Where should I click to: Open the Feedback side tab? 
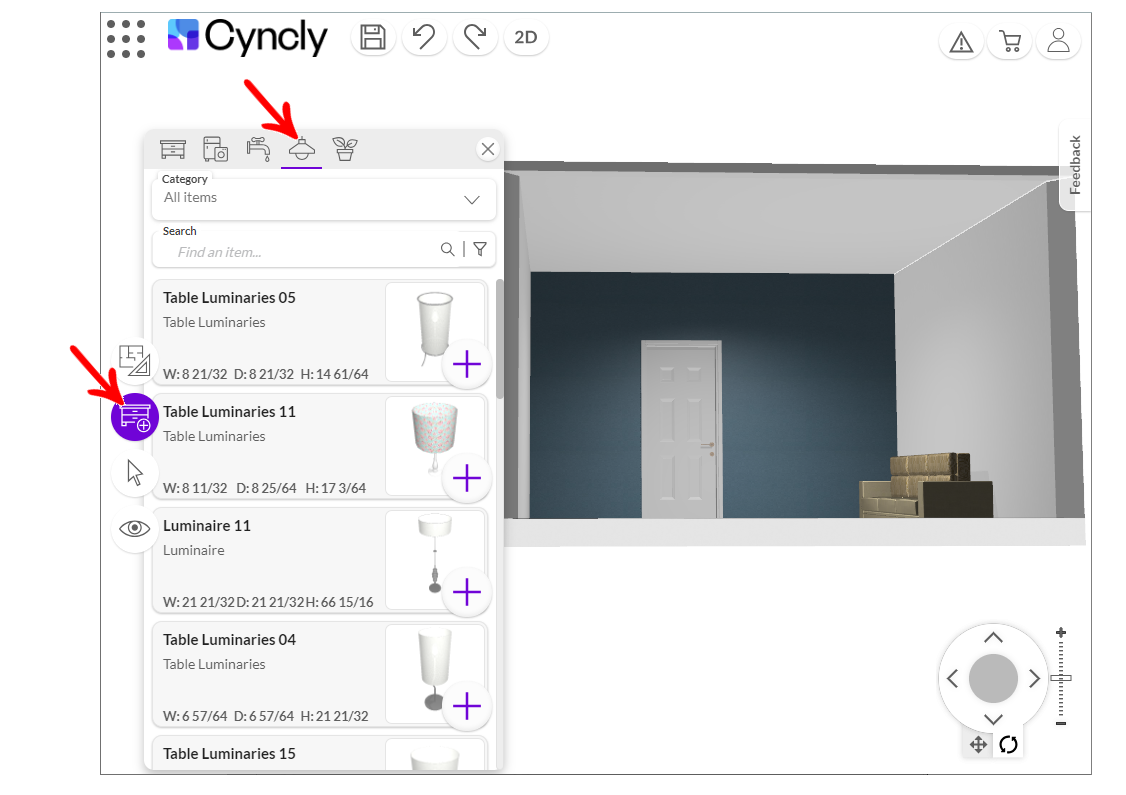pyautogui.click(x=1074, y=165)
